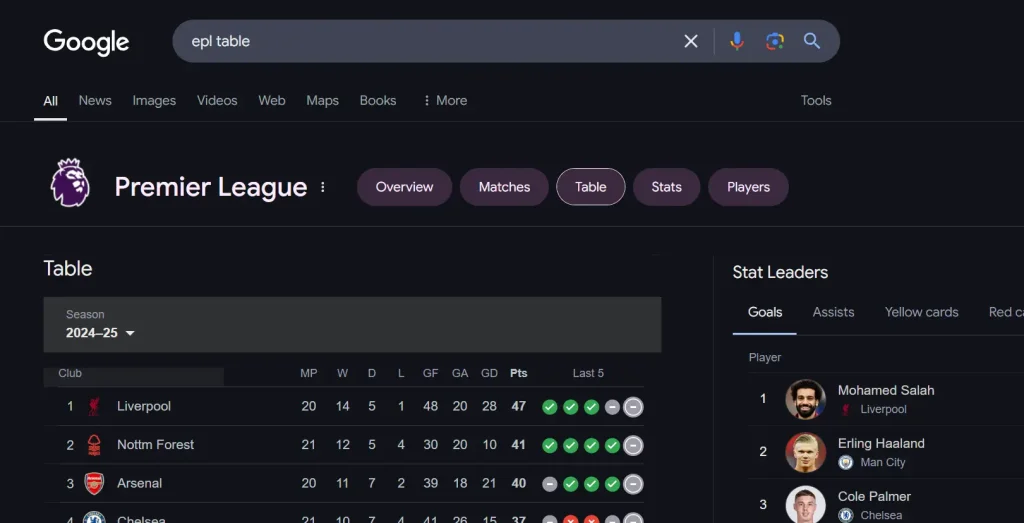Screen dimensions: 1024x523
Task: Click Erling Haaland's player photo
Action: (805, 452)
